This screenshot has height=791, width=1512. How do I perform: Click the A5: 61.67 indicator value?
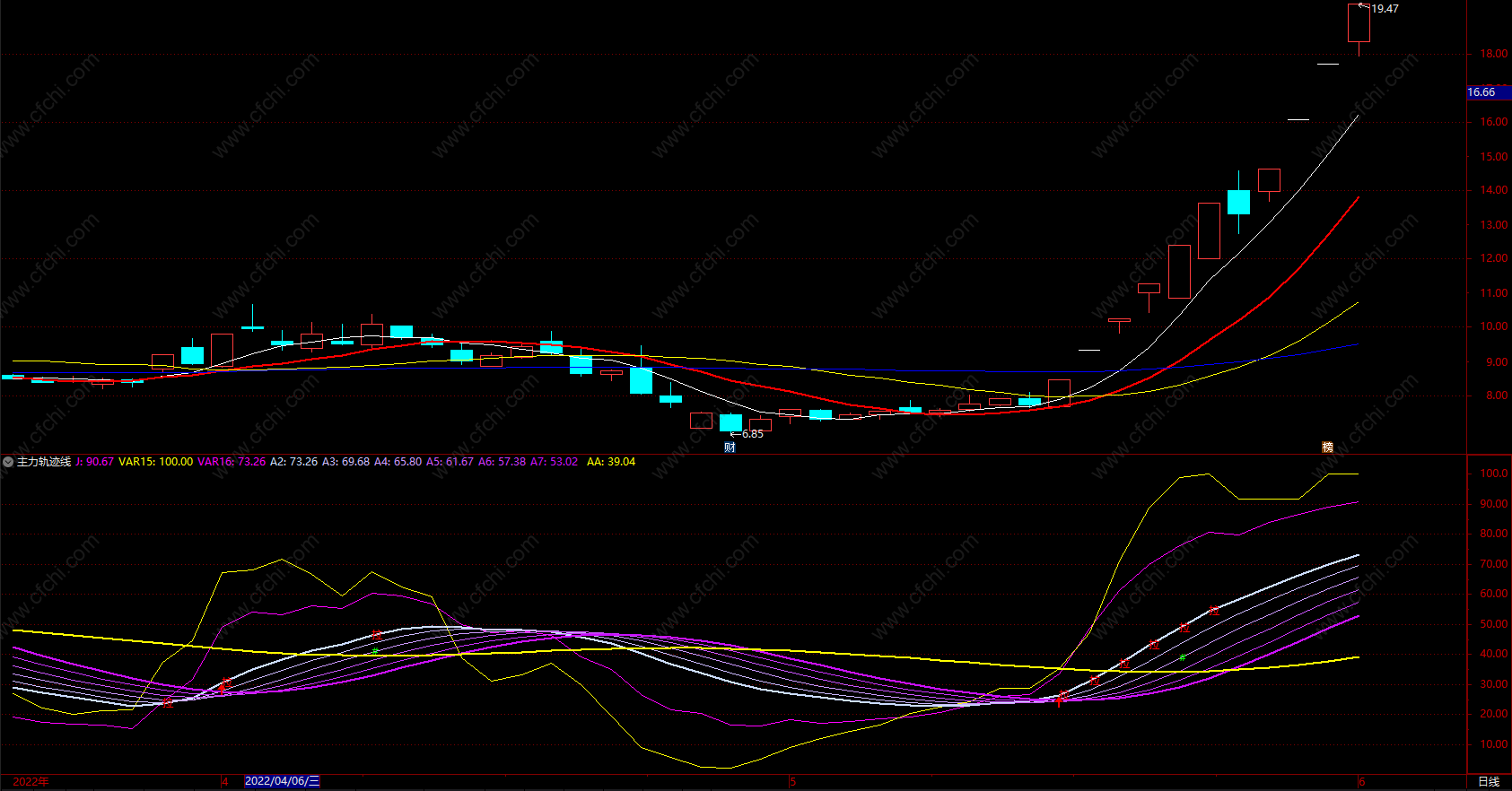(x=450, y=462)
